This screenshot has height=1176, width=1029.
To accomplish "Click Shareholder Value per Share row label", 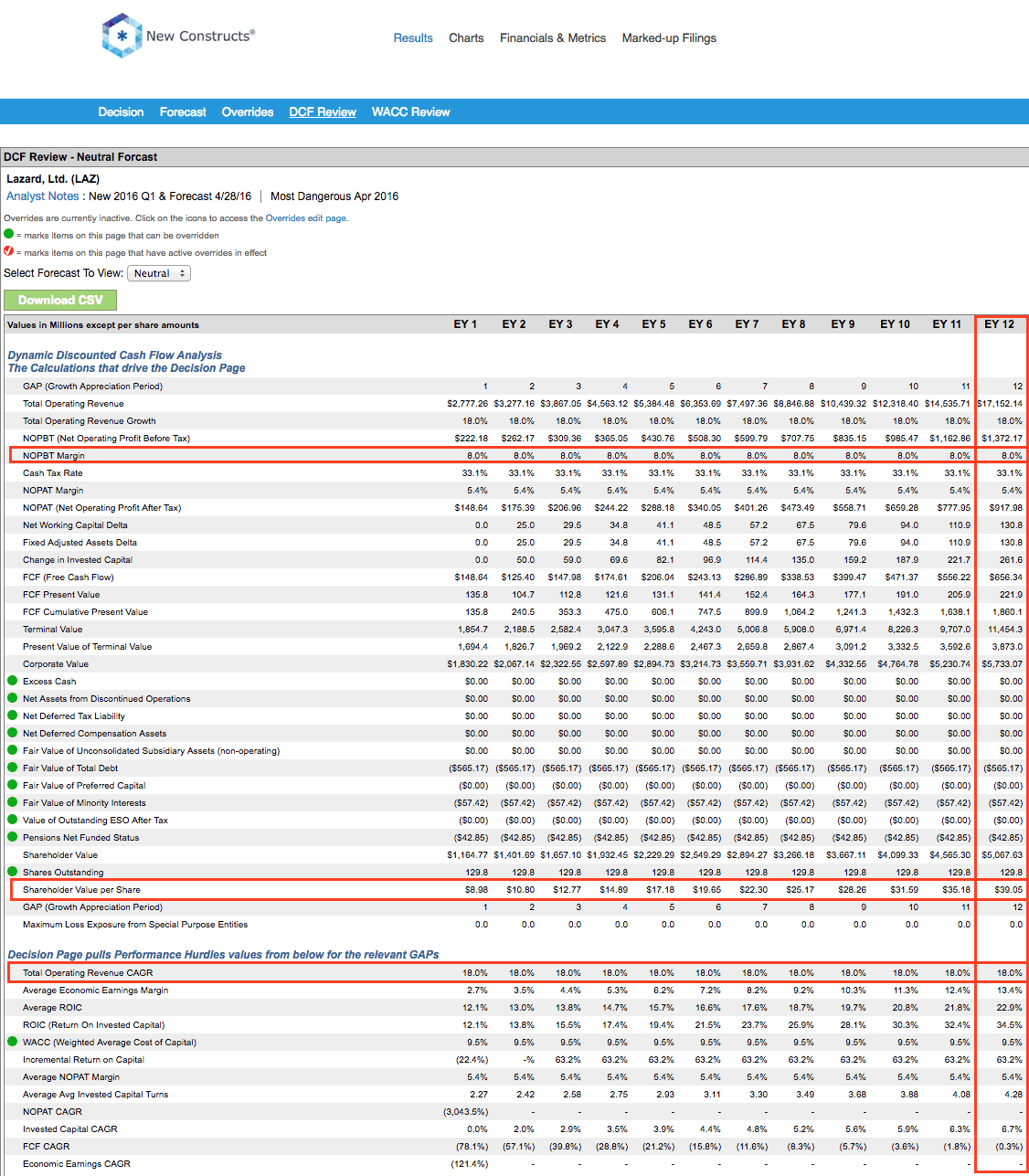I will pyautogui.click(x=81, y=889).
